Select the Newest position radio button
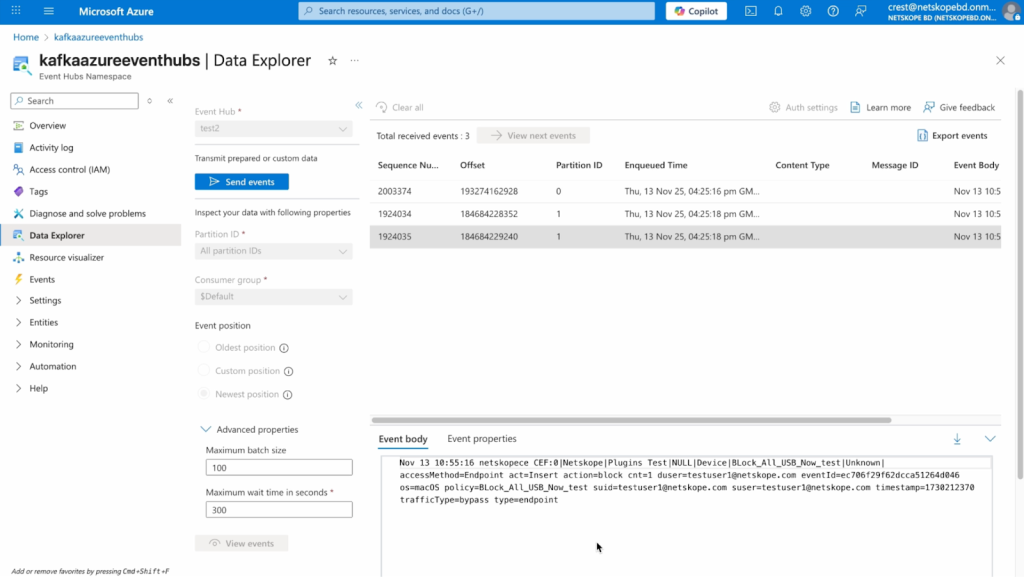The width and height of the screenshot is (1024, 577). [x=204, y=394]
